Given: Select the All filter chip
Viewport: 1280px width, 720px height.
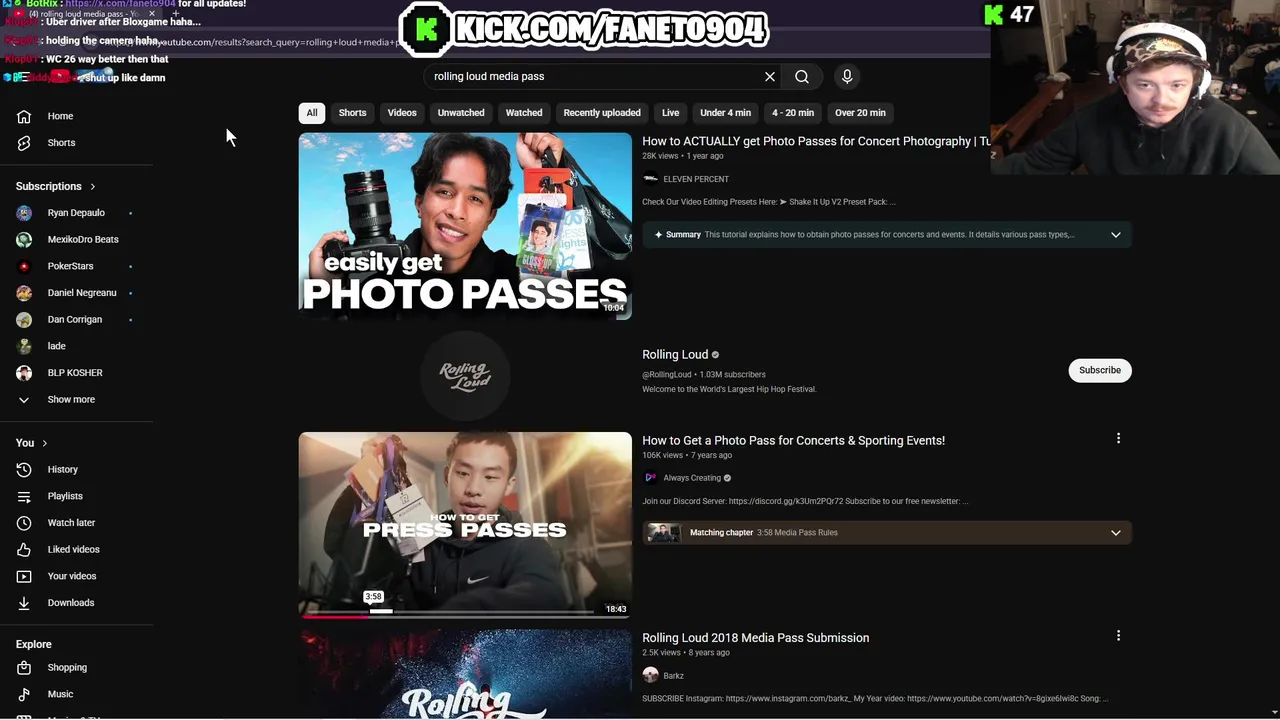Looking at the screenshot, I should coord(312,113).
